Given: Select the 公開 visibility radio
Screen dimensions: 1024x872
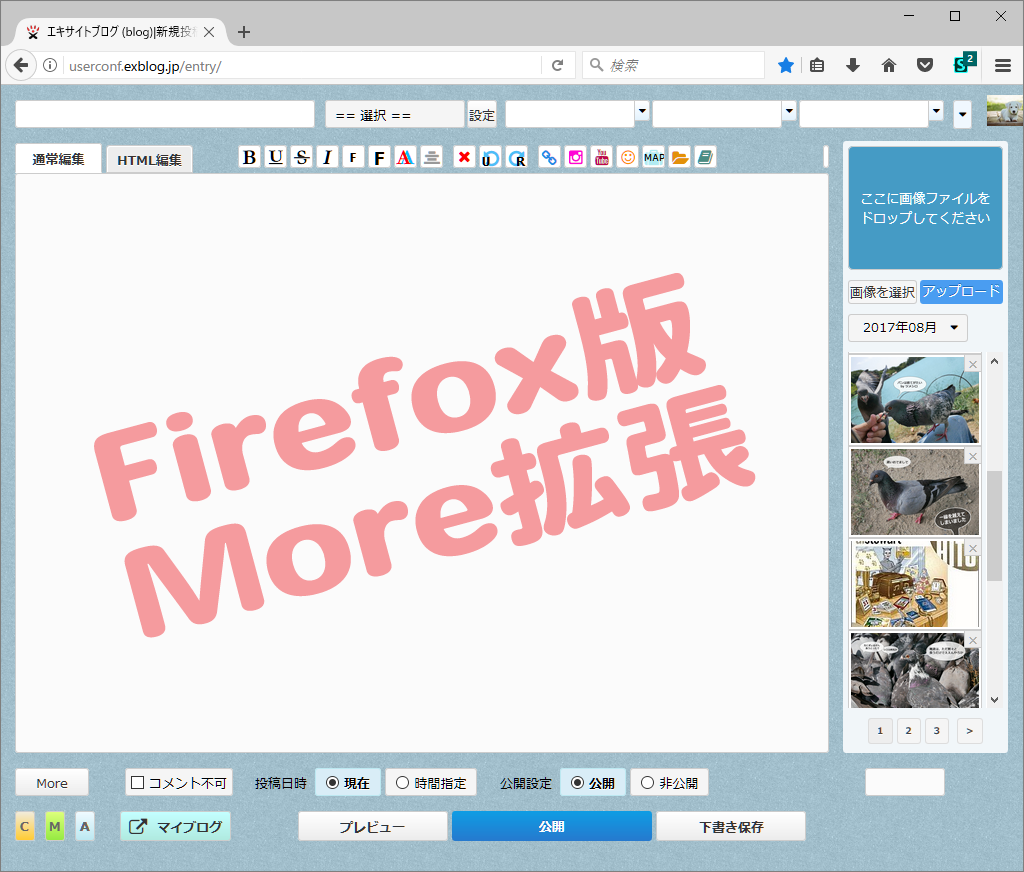Looking at the screenshot, I should [x=577, y=783].
